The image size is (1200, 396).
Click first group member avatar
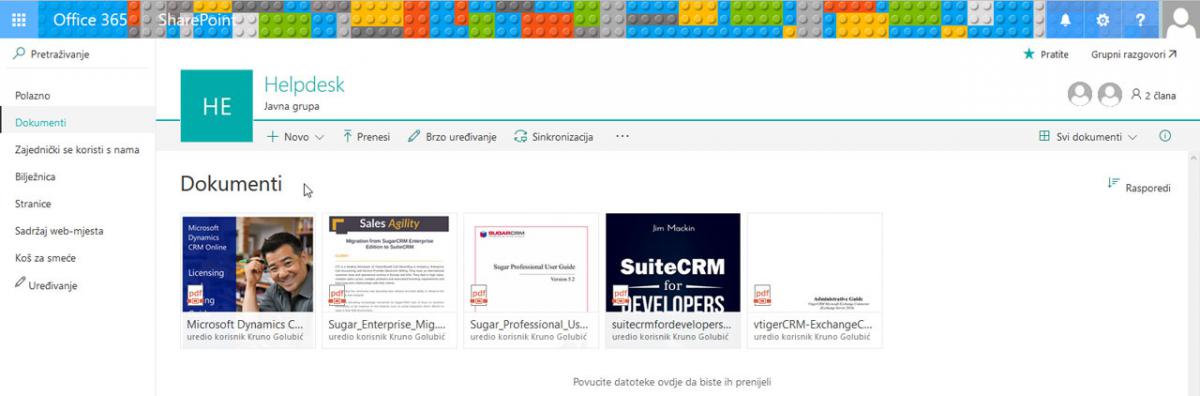1080,94
